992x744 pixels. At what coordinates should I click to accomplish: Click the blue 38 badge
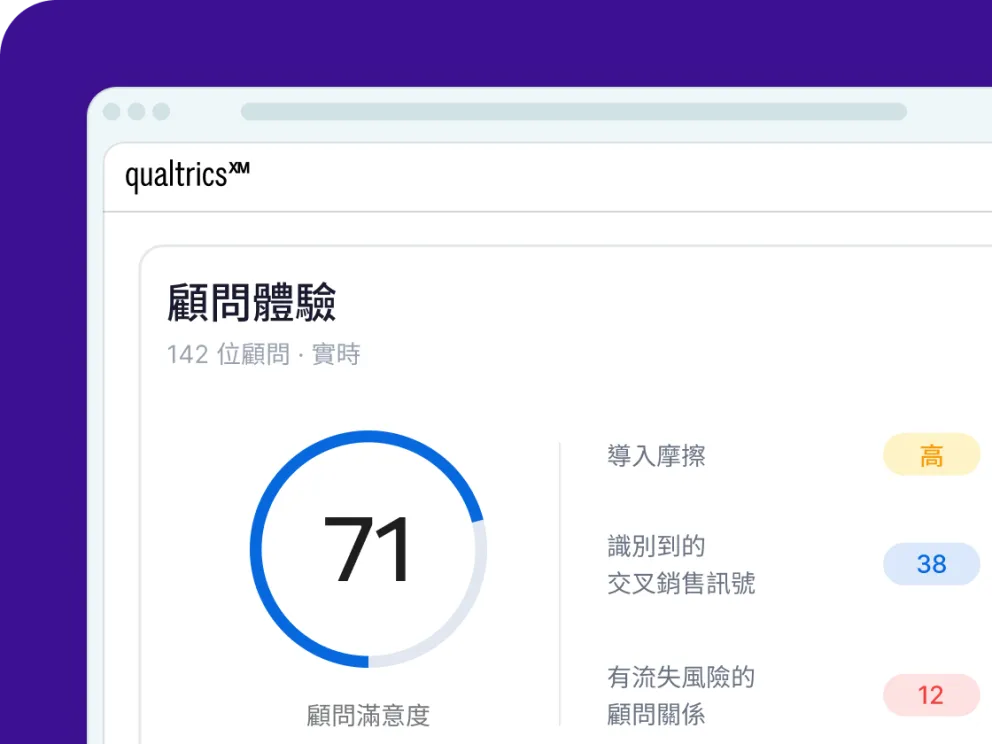(x=931, y=564)
